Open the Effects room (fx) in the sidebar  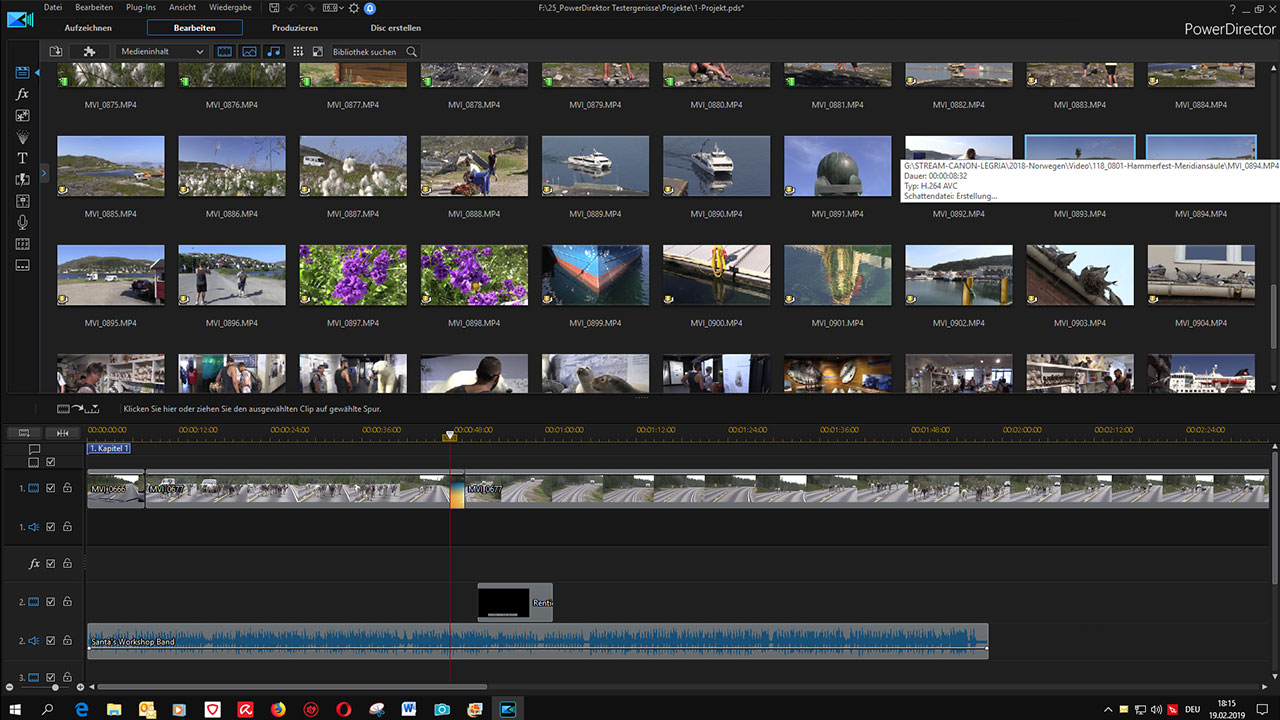pos(22,94)
